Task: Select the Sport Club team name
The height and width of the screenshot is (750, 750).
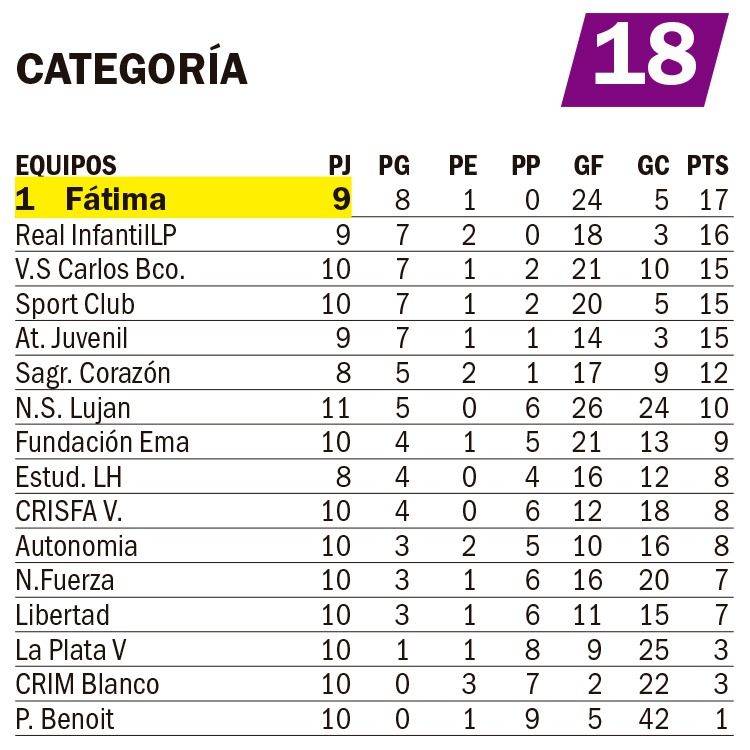Action: pyautogui.click(x=75, y=304)
